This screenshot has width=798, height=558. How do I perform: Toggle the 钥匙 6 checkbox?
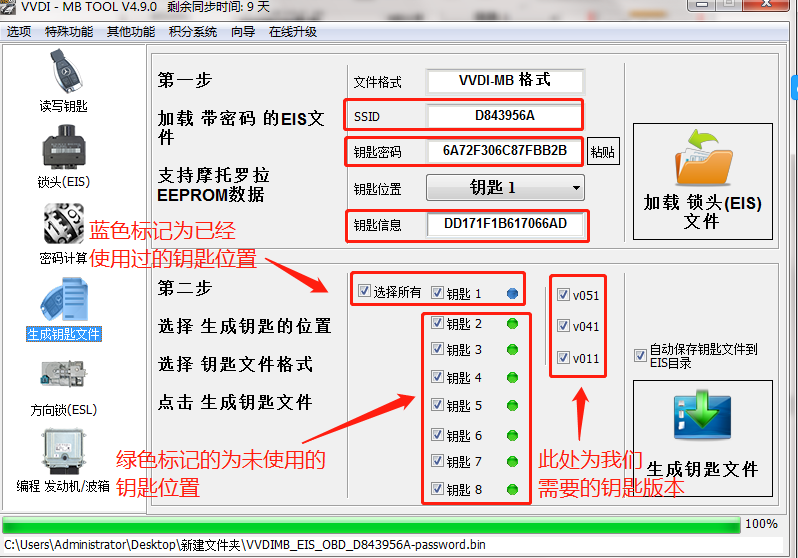pos(437,434)
